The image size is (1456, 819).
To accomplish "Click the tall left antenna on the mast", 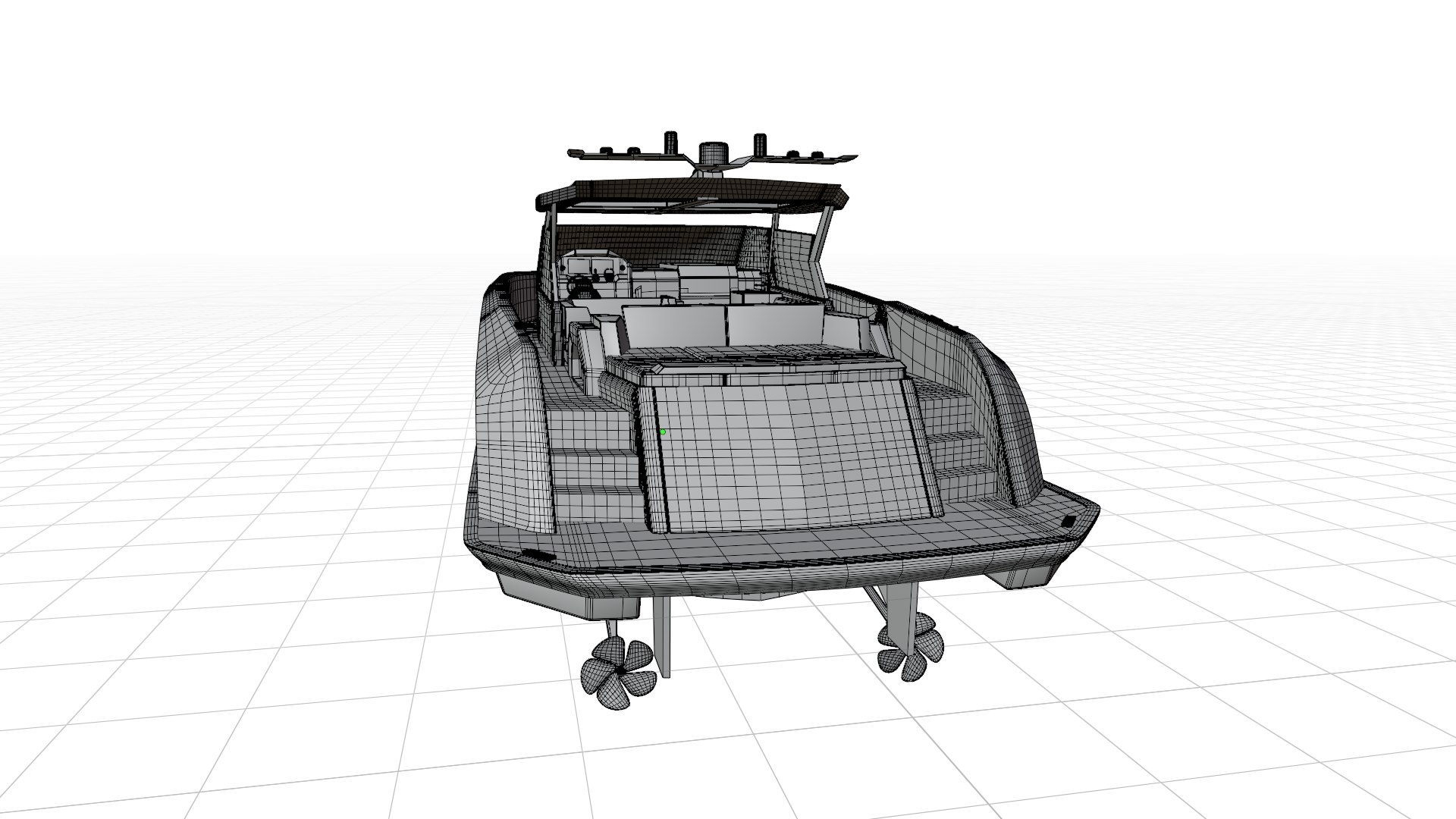I will 670,142.
